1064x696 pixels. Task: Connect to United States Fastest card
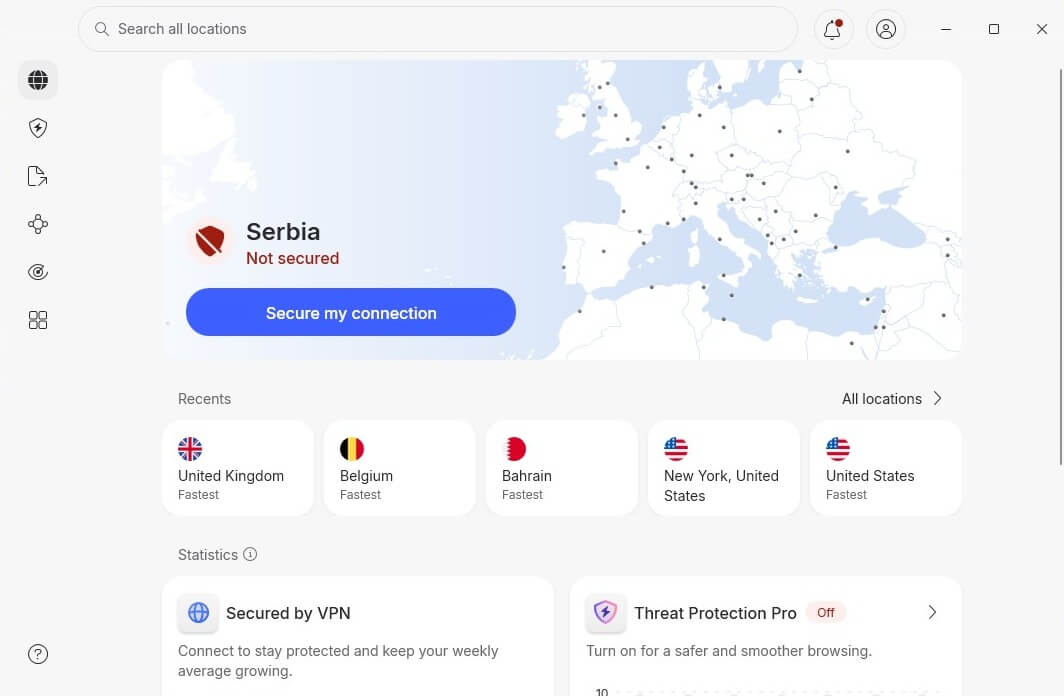[886, 468]
